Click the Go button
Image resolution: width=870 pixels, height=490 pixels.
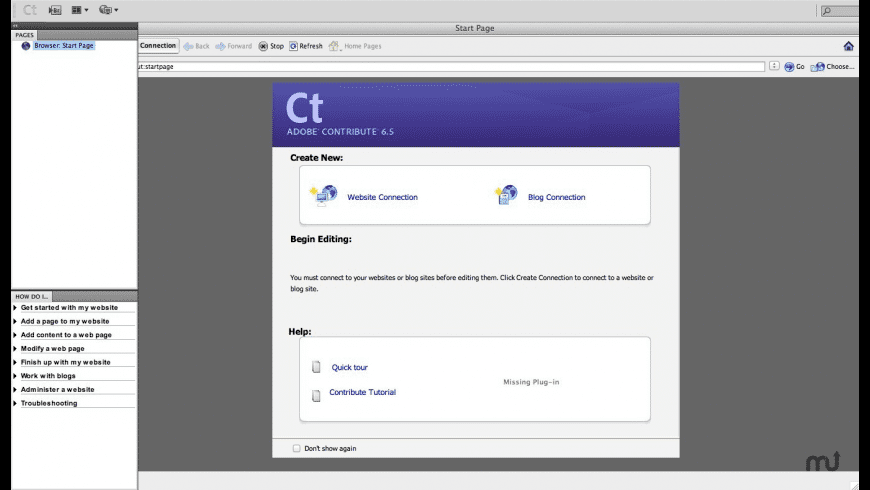click(794, 67)
